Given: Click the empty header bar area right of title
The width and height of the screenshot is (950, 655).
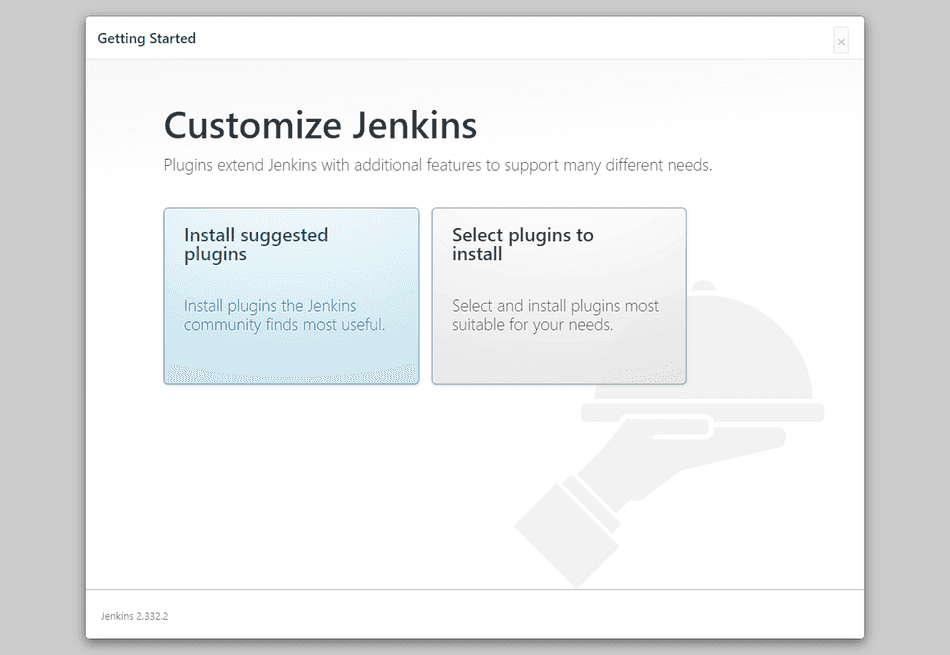Looking at the screenshot, I should (x=500, y=39).
